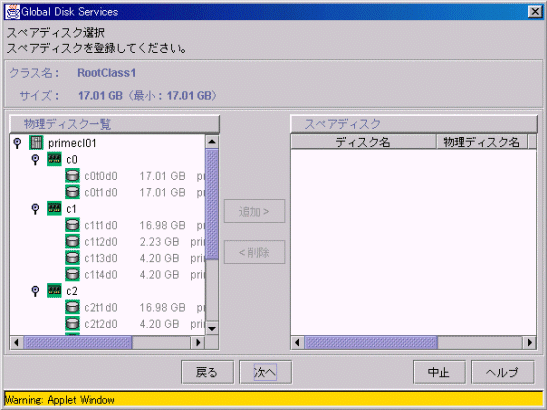
Task: Click the c0 node label
Action: coord(72,160)
